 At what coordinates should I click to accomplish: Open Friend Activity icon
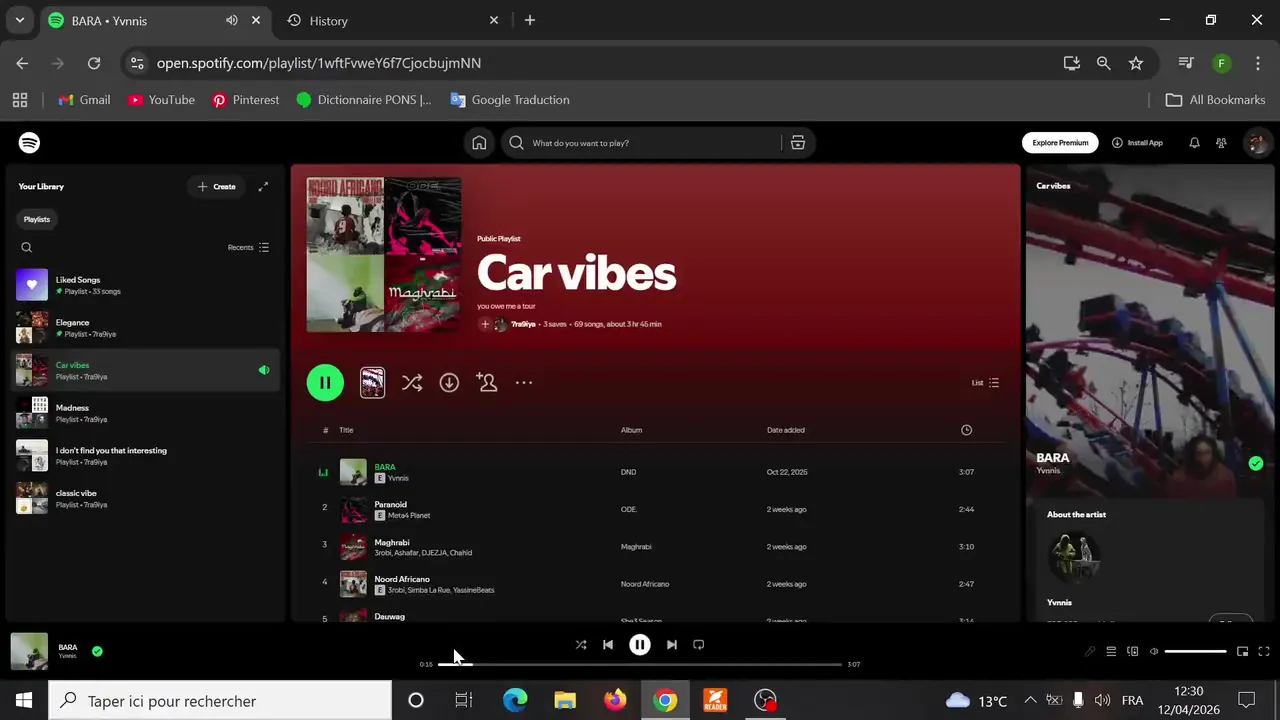(1221, 143)
